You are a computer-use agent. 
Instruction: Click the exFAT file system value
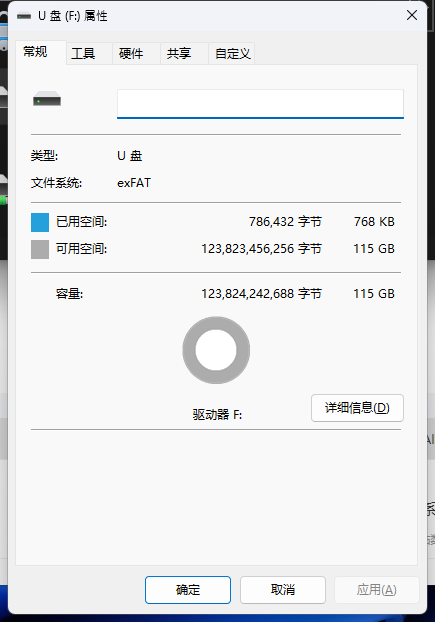[x=134, y=183]
